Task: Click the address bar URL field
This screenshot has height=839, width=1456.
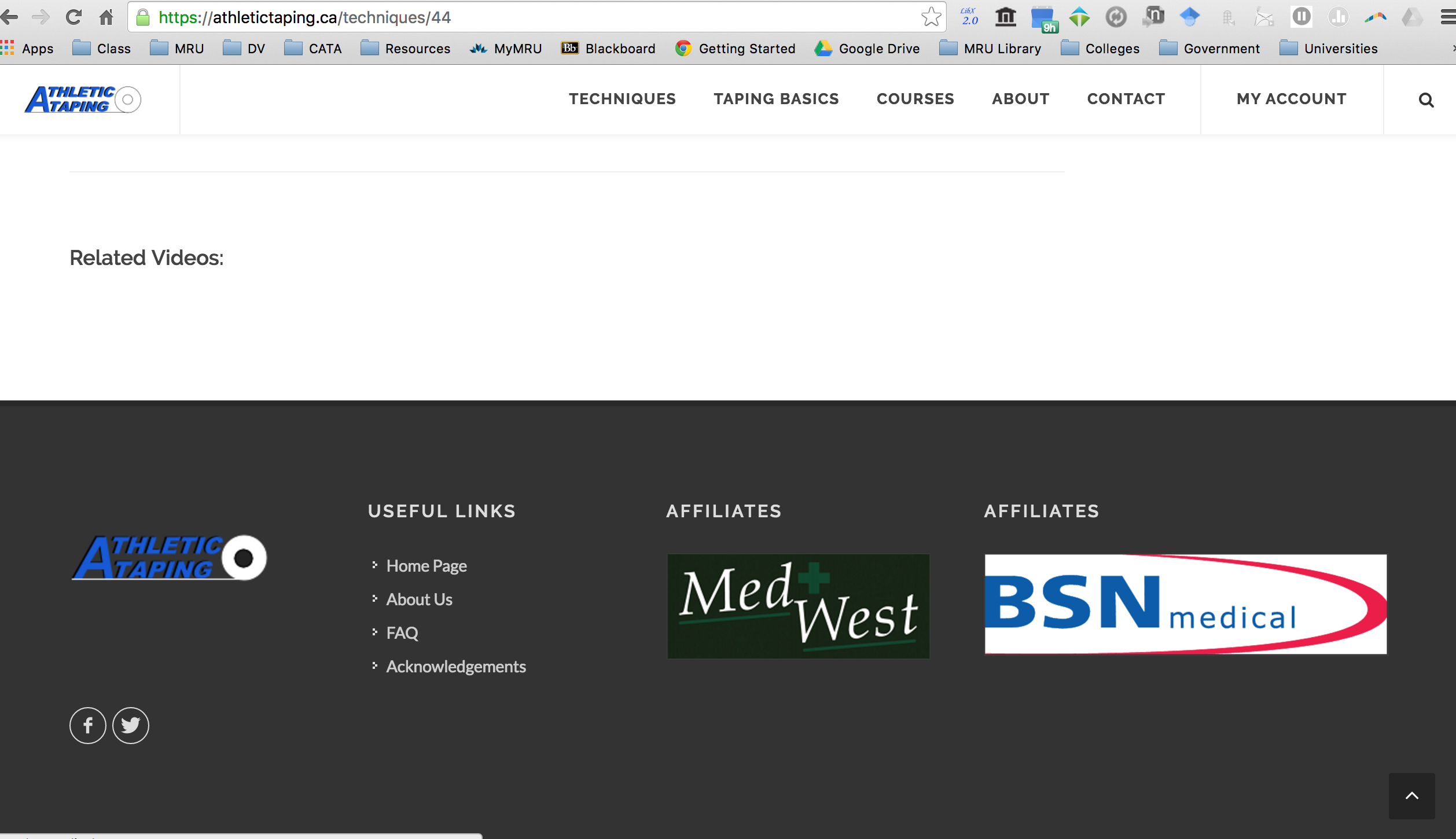Action: tap(521, 17)
